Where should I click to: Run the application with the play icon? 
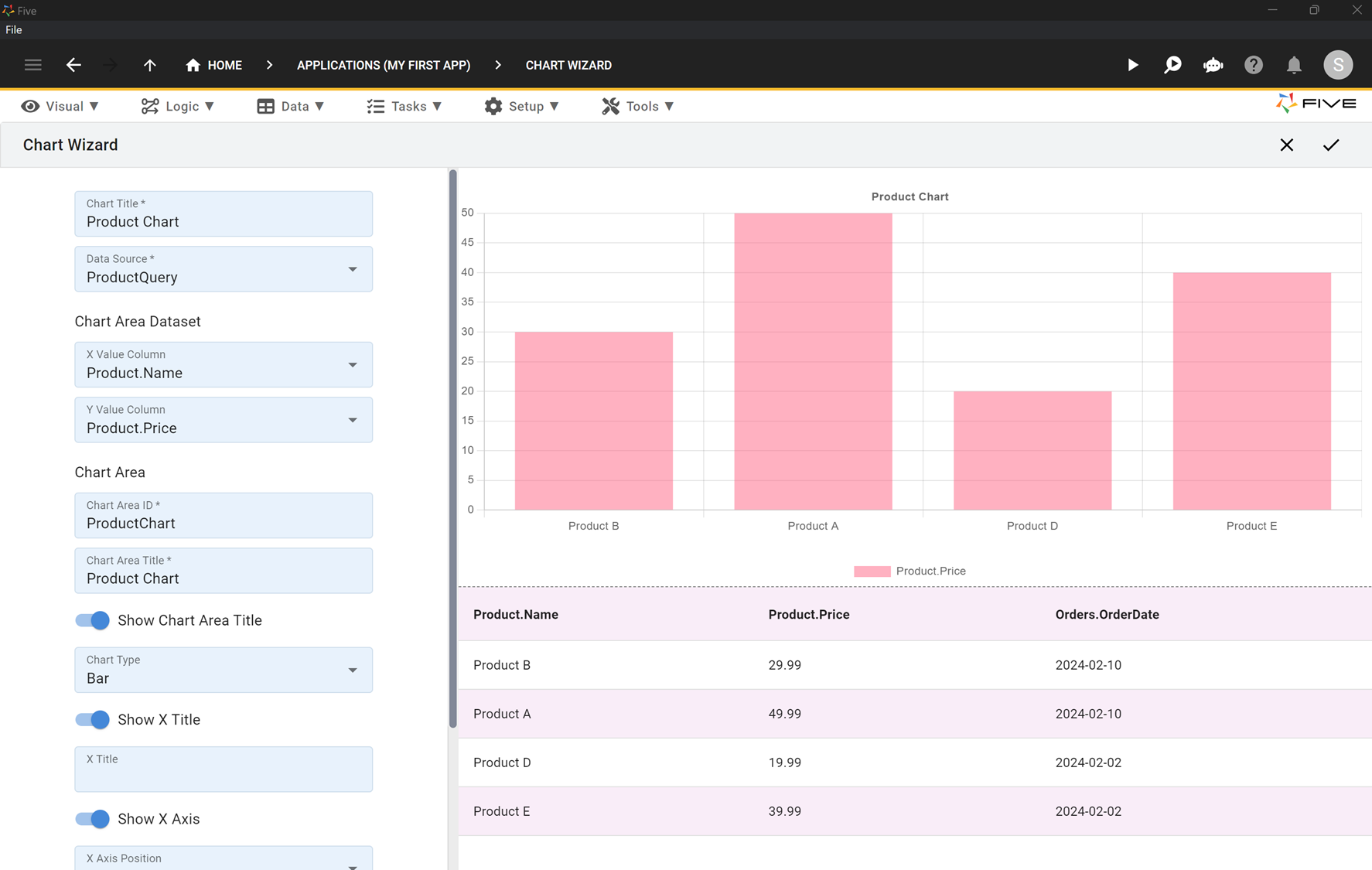(1132, 65)
